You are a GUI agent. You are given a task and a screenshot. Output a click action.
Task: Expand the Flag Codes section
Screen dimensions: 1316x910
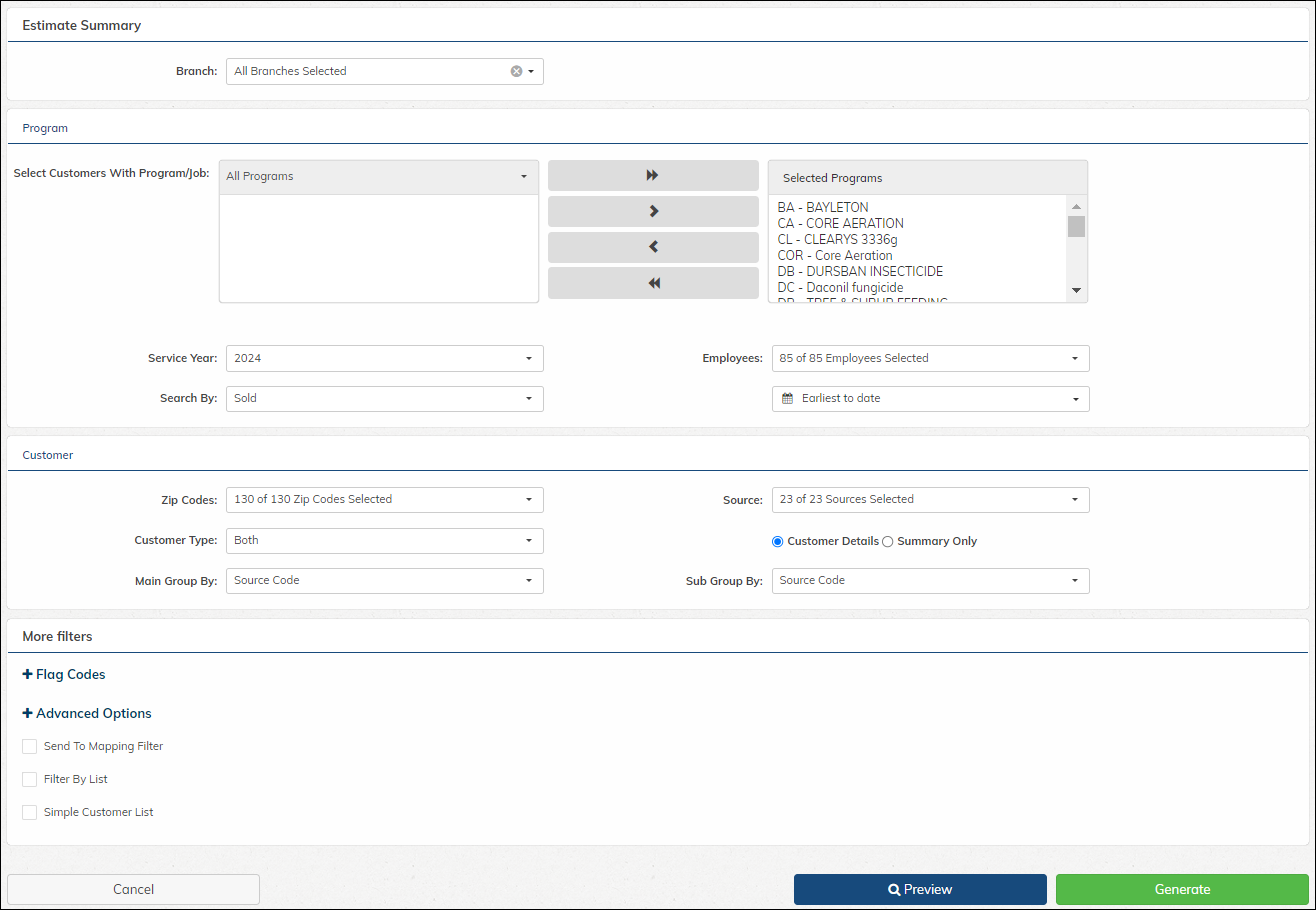[64, 674]
